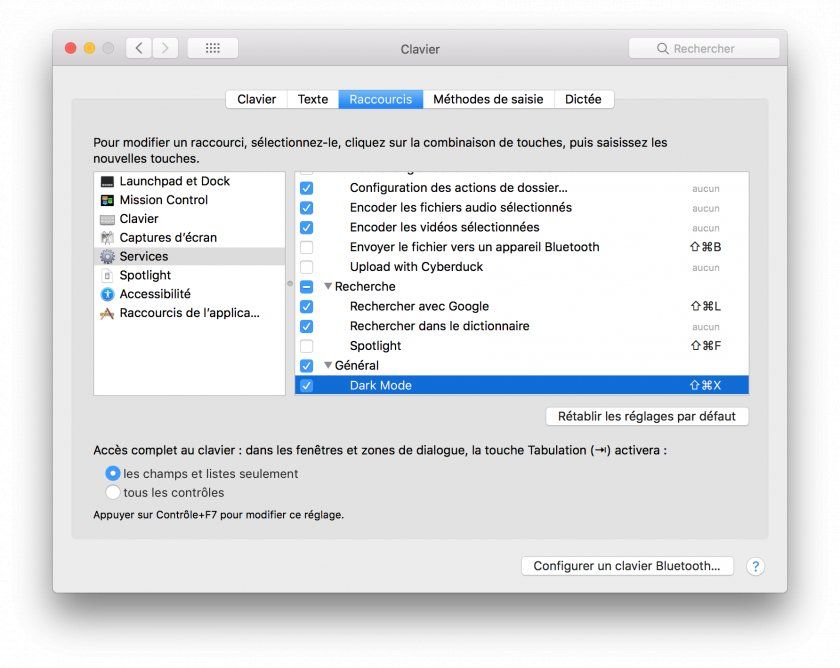Open help with question mark button
The height and width of the screenshot is (668, 840).
click(x=756, y=566)
